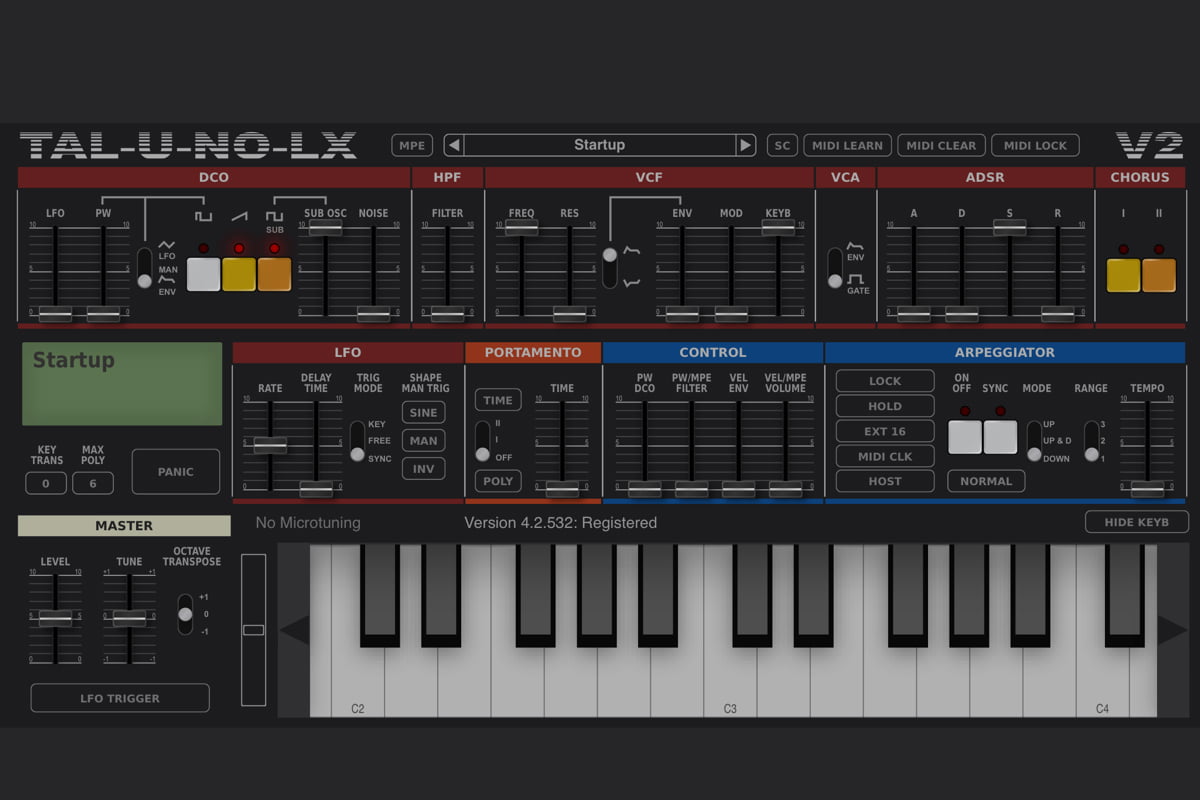Open the Startup preset selector
The image size is (1200, 800).
(599, 145)
